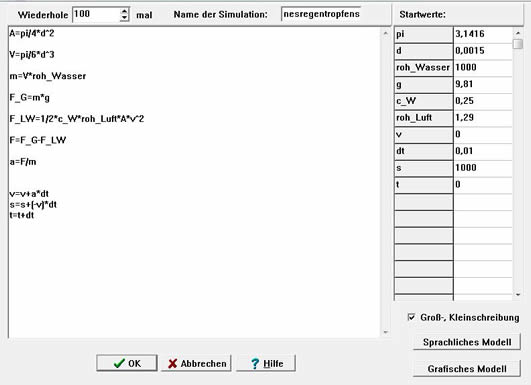Click the F_LW air resistance equation

pos(77,119)
